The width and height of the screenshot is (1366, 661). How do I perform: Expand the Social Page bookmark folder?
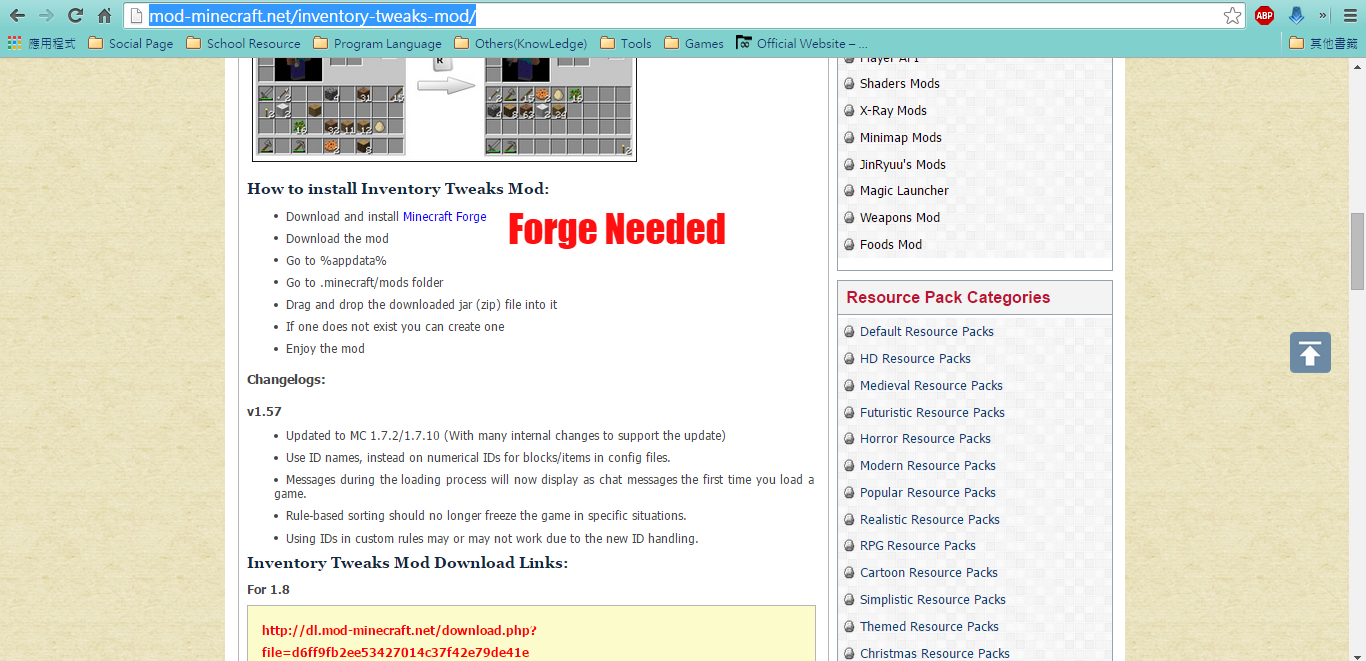click(x=131, y=43)
